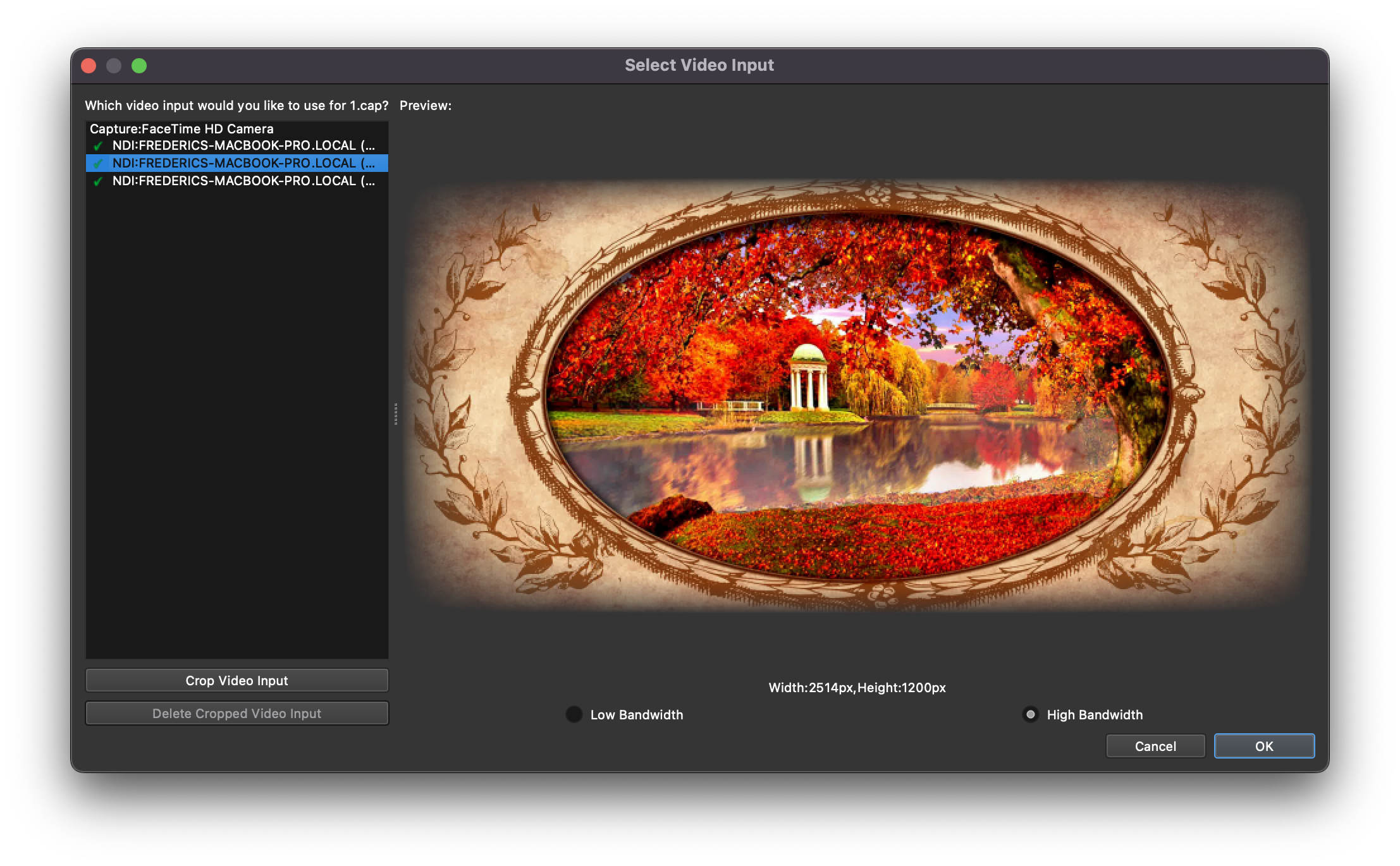The image size is (1400, 866).
Task: Click green checkmark beside first NDI source
Action: (x=98, y=146)
